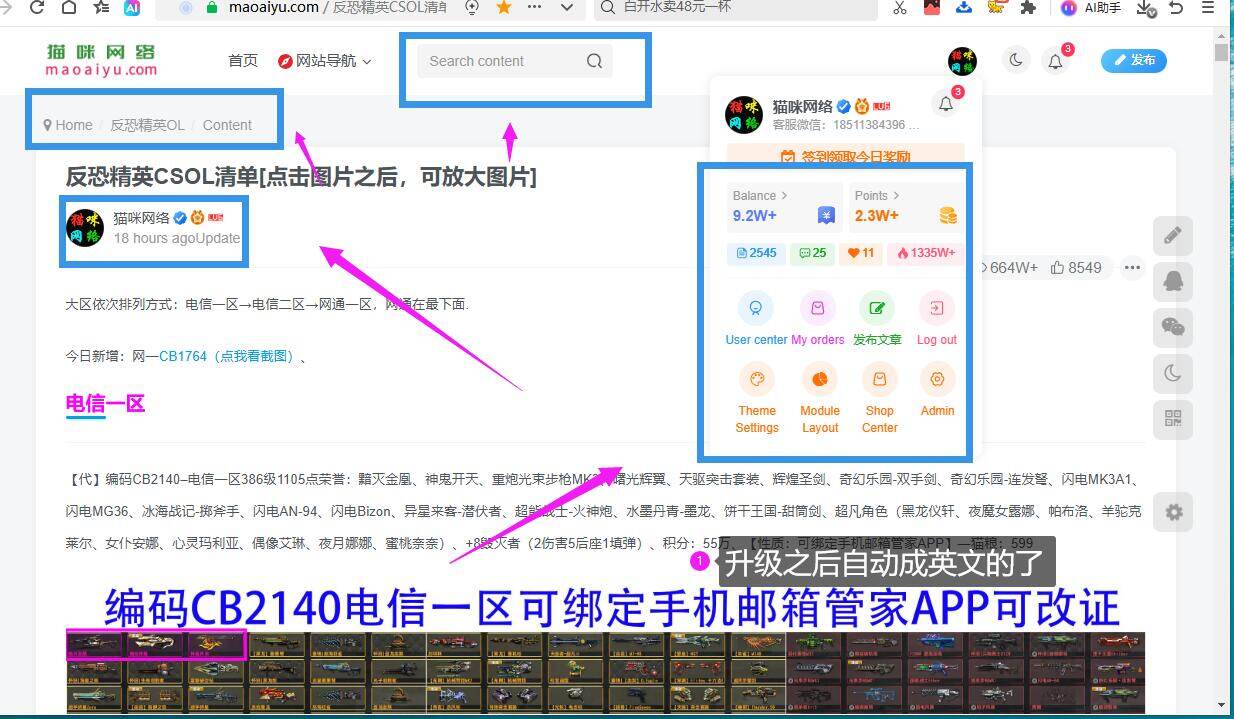Click the browser search box 白开水卖48元一杯
The height and width of the screenshot is (719, 1234).
click(736, 8)
